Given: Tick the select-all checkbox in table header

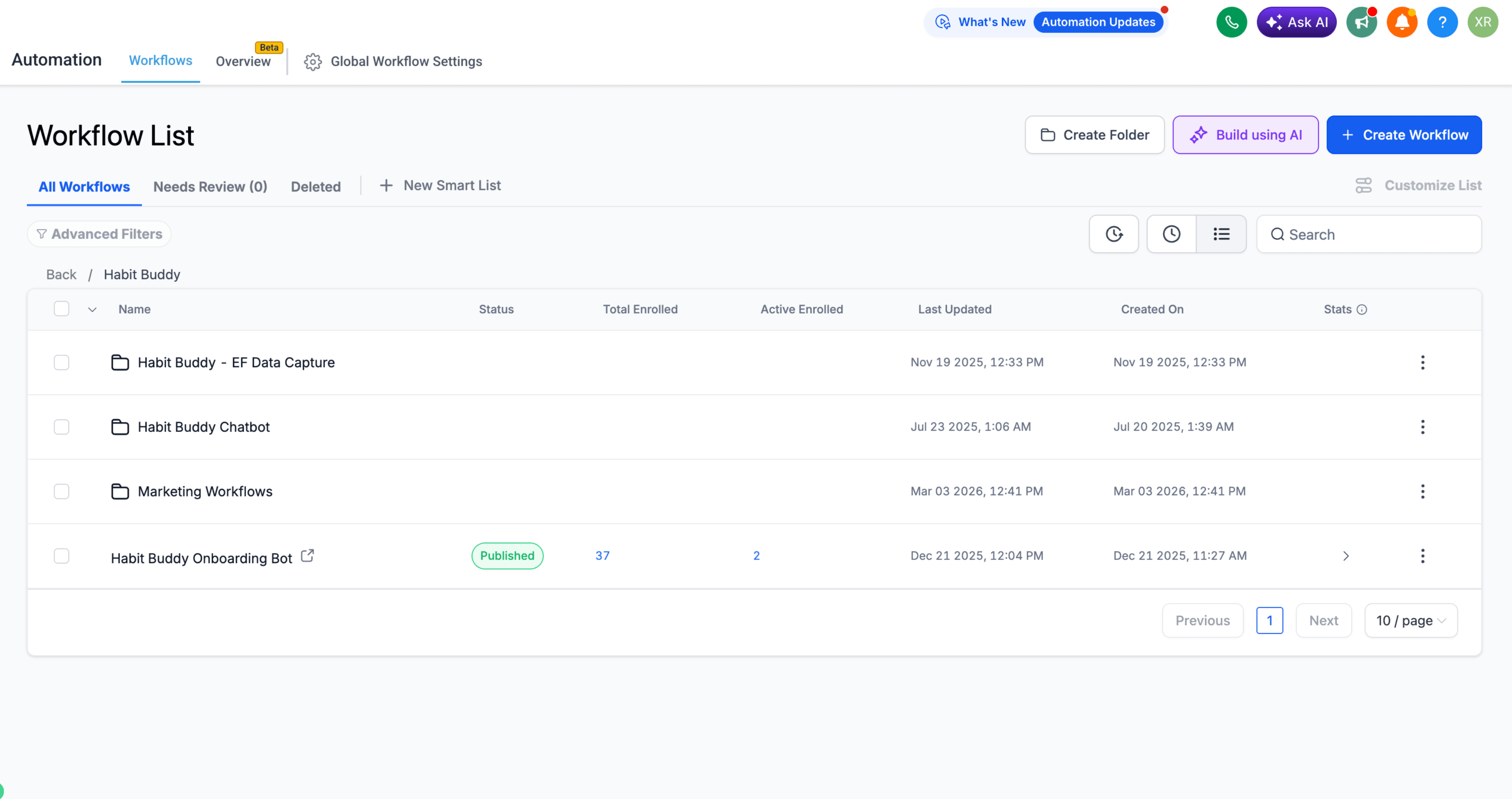Looking at the screenshot, I should pyautogui.click(x=62, y=309).
